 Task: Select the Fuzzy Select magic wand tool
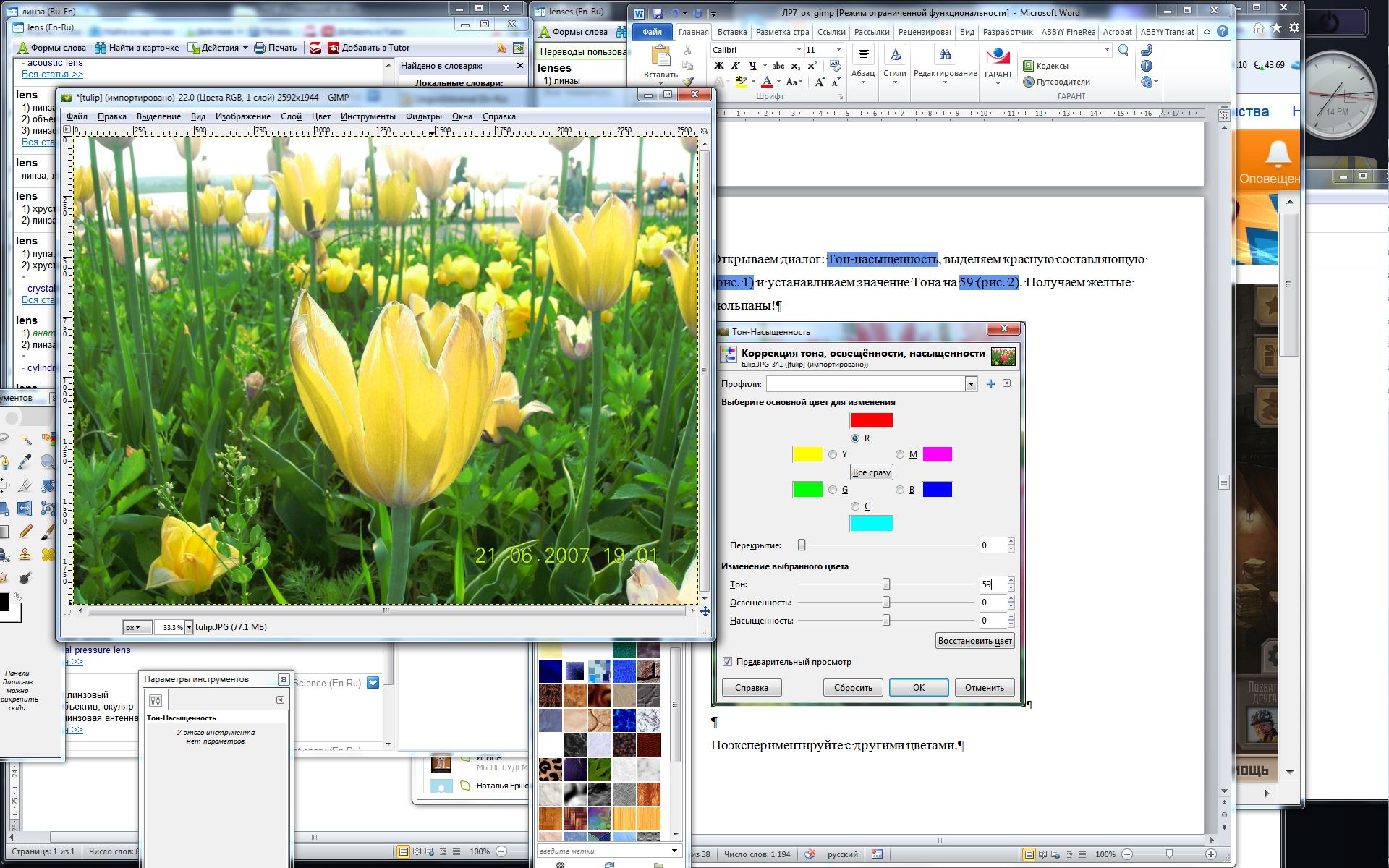tap(26, 439)
